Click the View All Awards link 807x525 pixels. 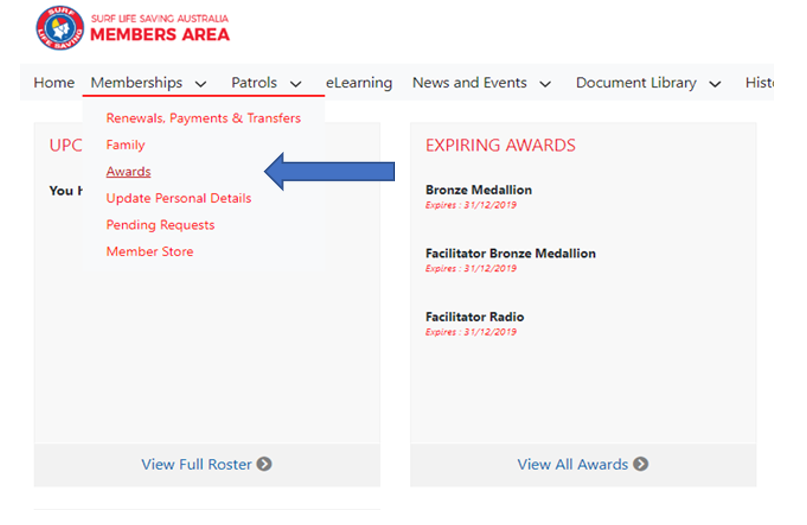573,464
